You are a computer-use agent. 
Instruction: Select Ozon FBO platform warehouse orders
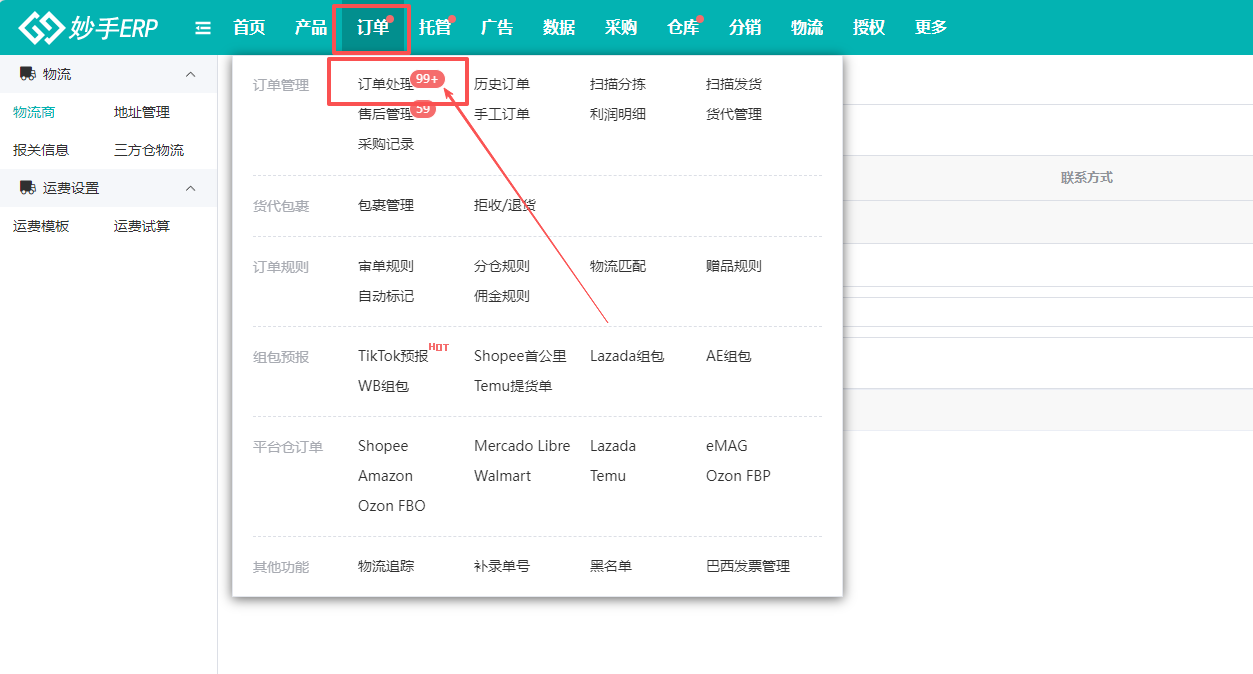click(x=391, y=506)
